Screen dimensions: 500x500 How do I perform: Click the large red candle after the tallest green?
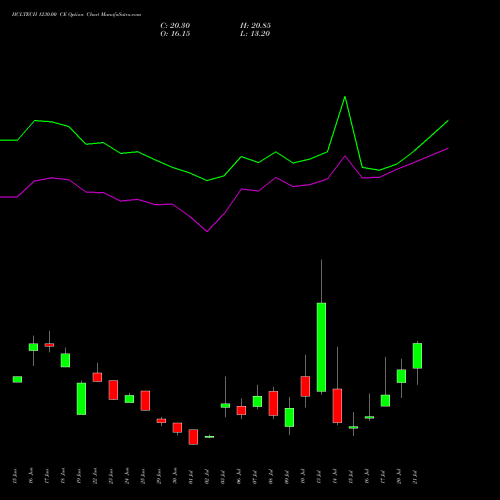pos(337,406)
